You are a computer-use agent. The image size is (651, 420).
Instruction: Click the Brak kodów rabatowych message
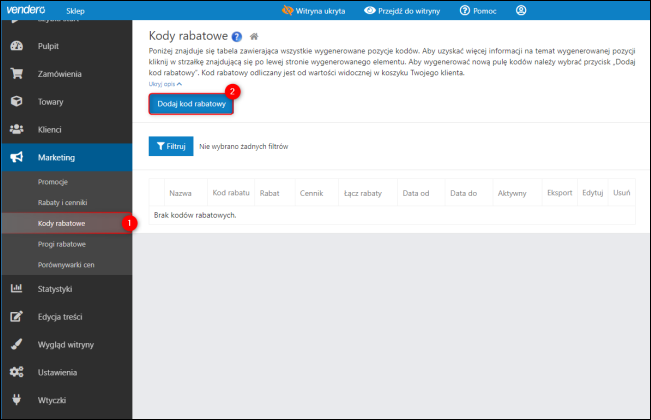195,215
